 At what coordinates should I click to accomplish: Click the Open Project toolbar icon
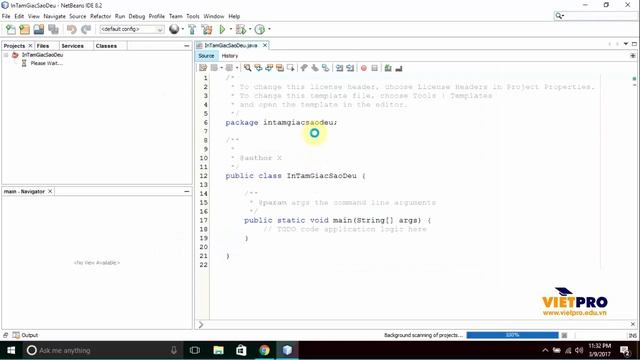[39, 29]
